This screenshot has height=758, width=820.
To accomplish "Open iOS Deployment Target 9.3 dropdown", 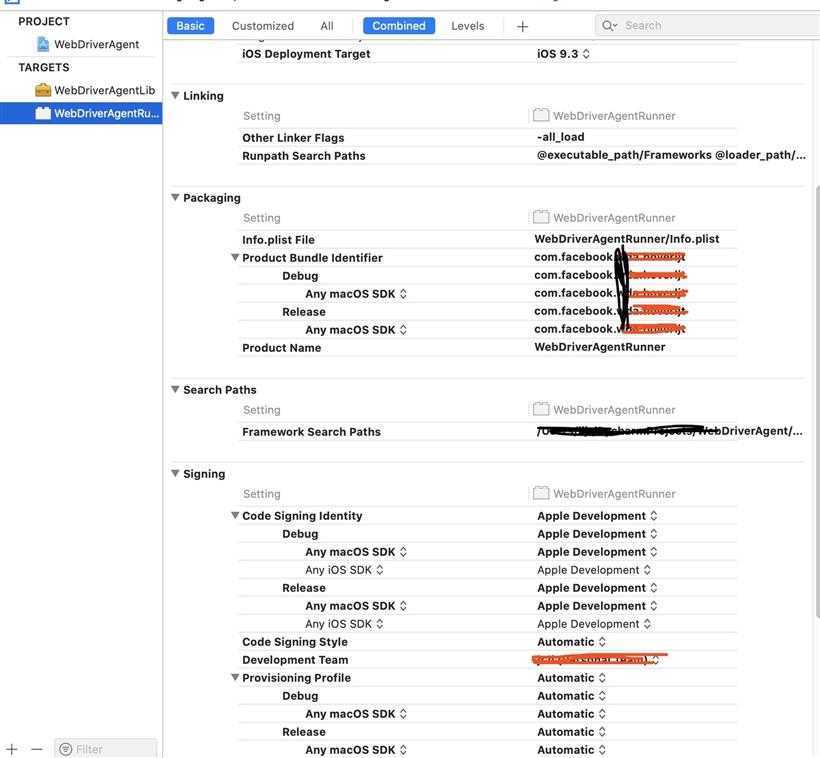I will pyautogui.click(x=563, y=54).
